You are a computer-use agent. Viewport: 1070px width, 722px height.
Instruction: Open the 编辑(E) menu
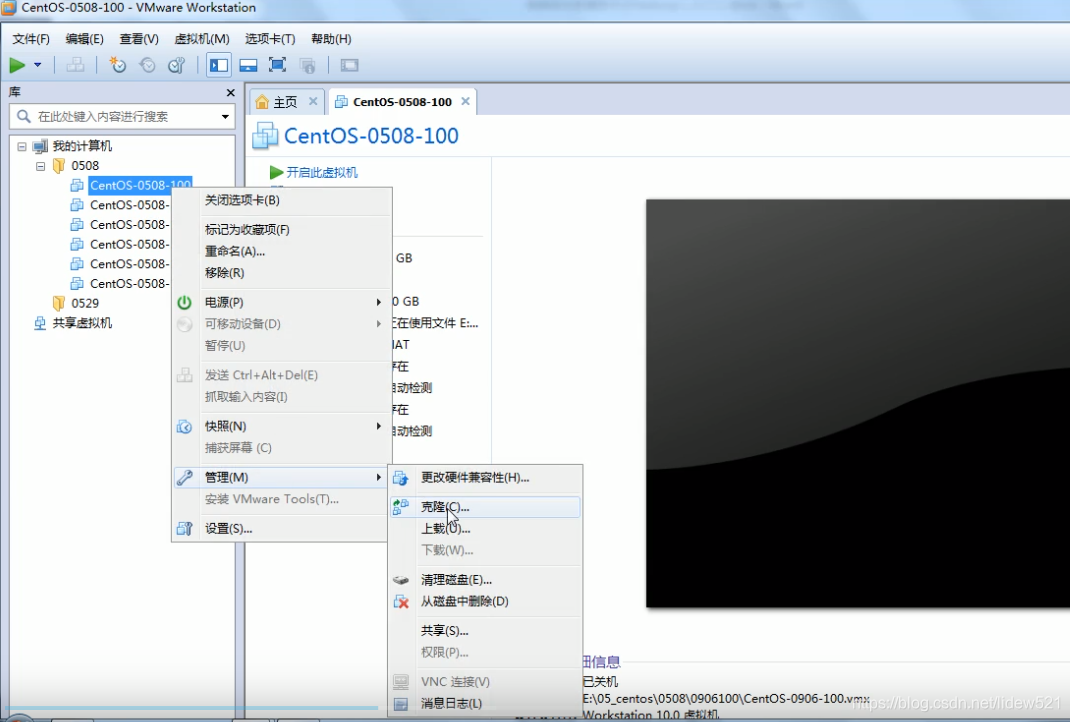click(85, 39)
